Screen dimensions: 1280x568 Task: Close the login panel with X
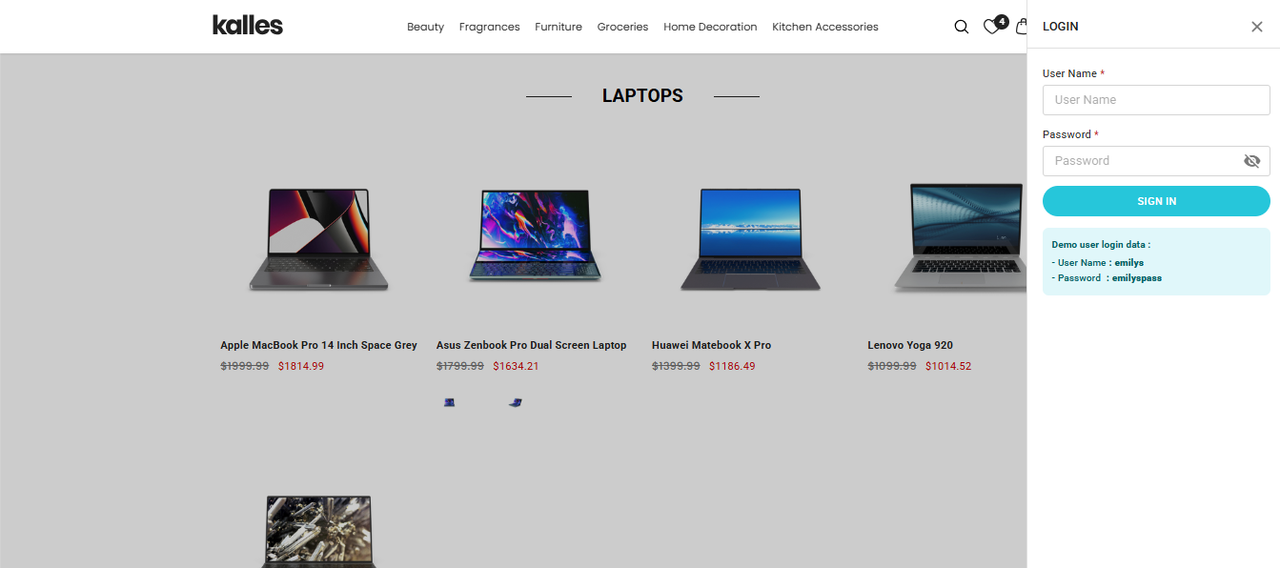[x=1257, y=27]
